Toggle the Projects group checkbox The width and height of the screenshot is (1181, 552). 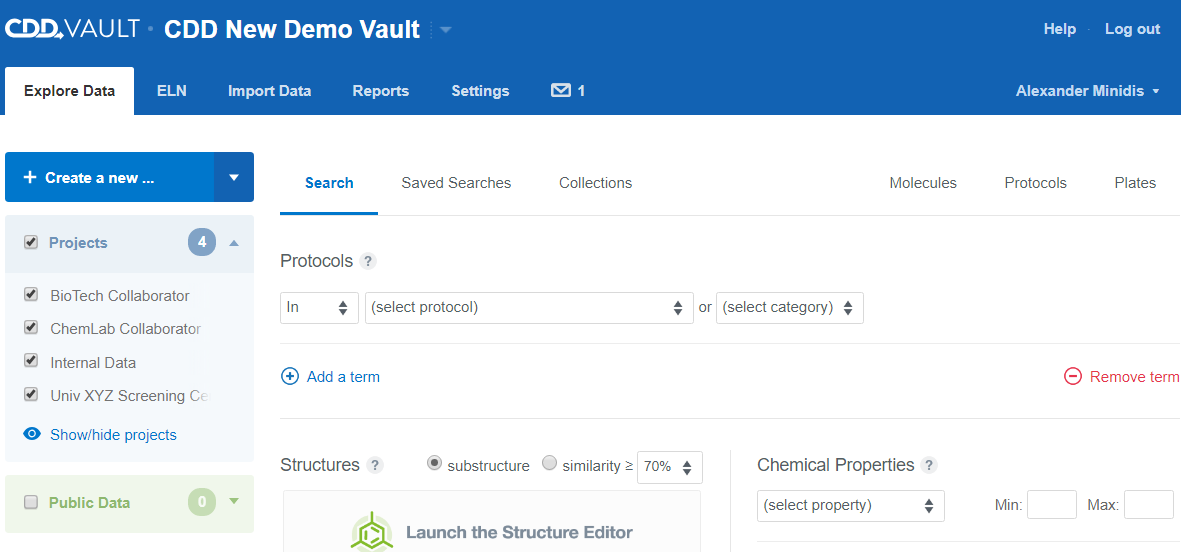click(x=31, y=242)
